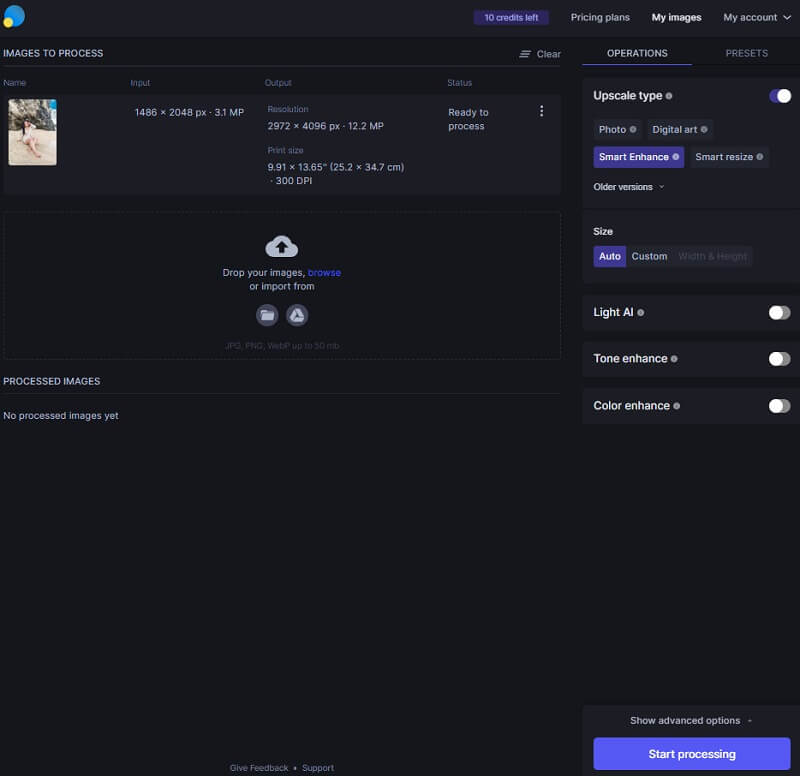
Task: Select the uploaded photo thumbnail
Action: 33,132
